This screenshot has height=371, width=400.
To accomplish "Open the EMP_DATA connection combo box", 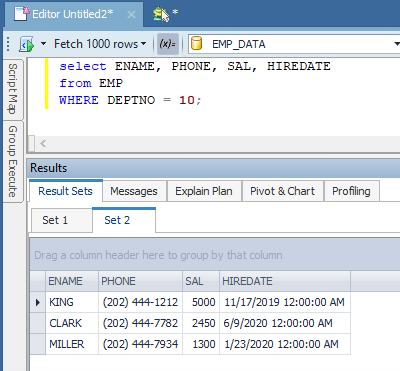I will pos(295,44).
